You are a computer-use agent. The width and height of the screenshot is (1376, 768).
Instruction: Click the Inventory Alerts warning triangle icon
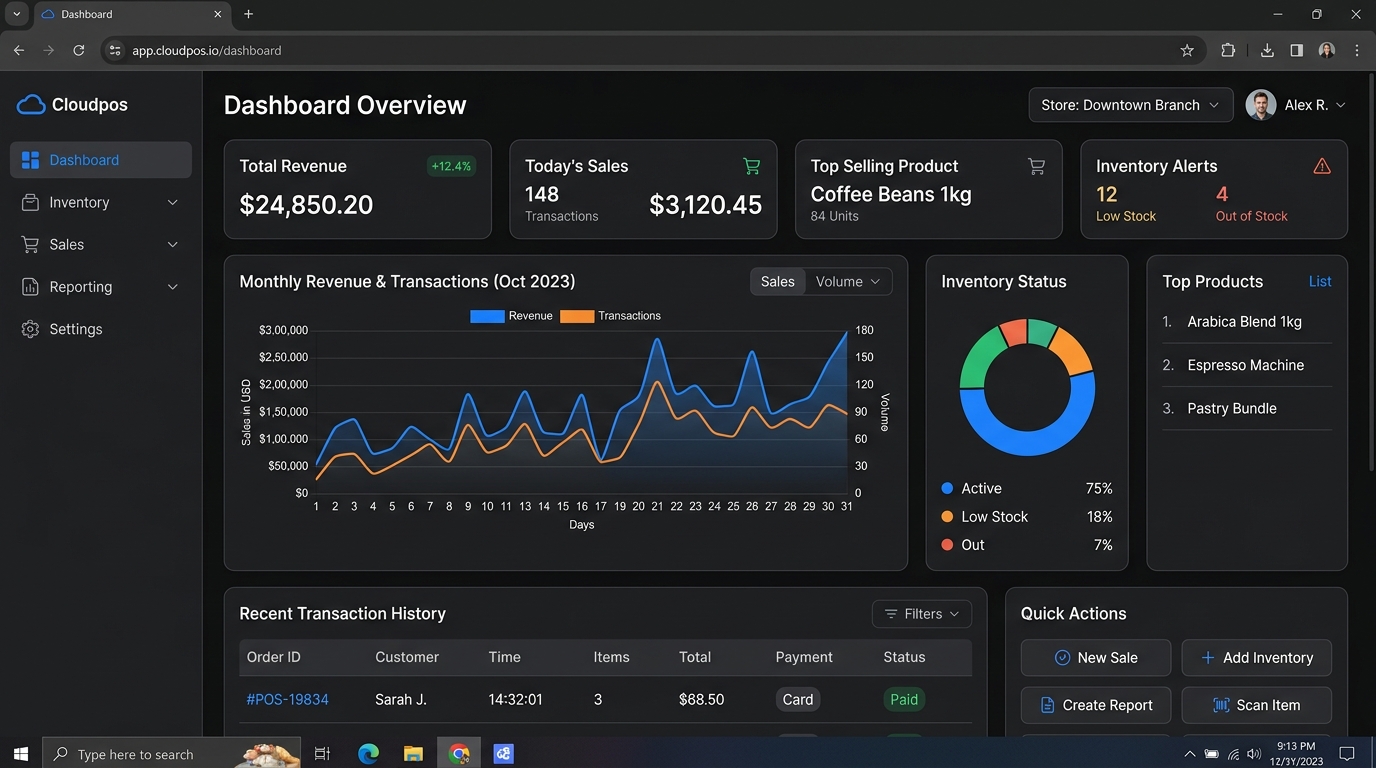coord(1322,166)
